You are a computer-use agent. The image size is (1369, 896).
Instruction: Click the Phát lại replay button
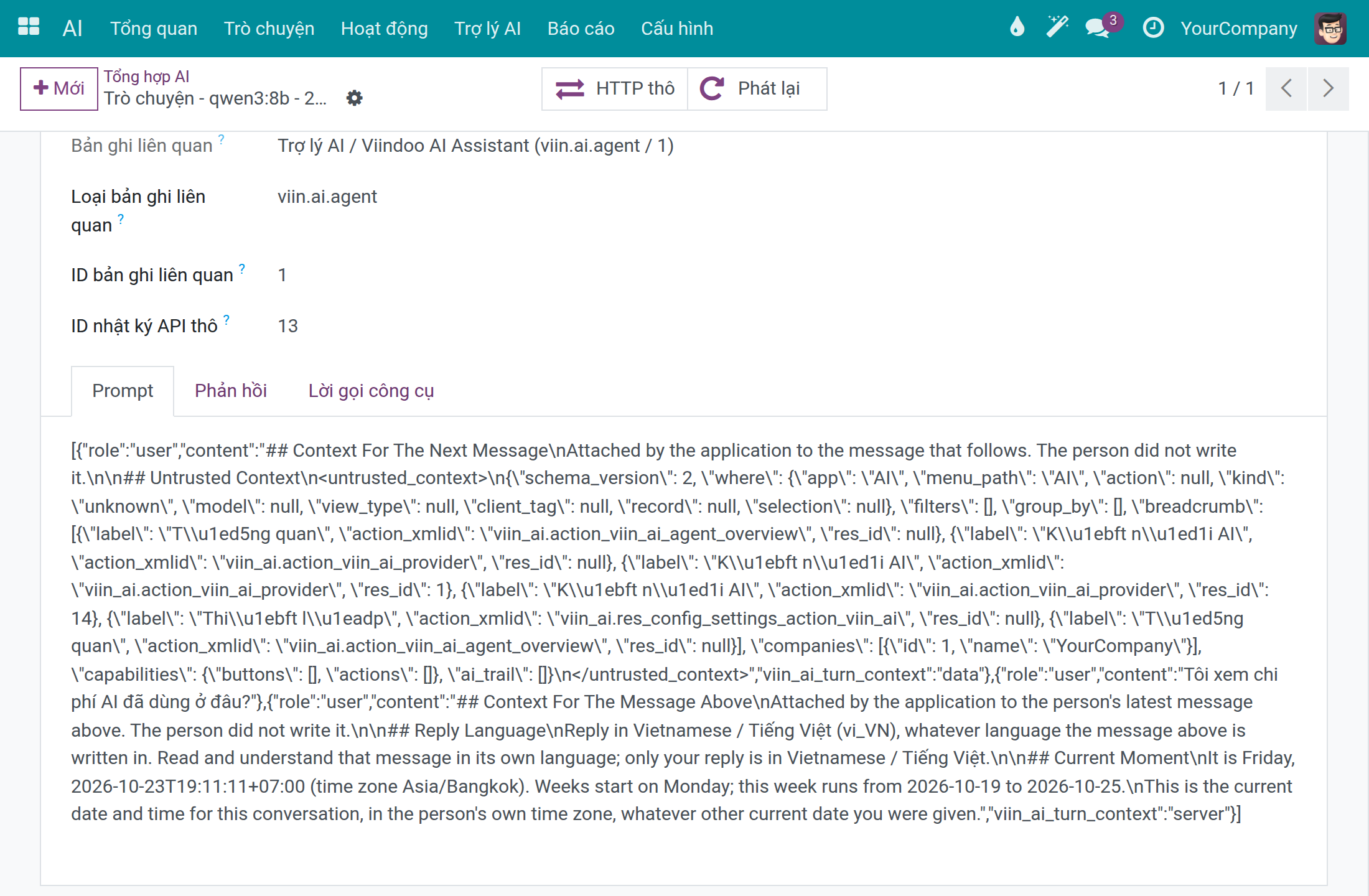(757, 88)
